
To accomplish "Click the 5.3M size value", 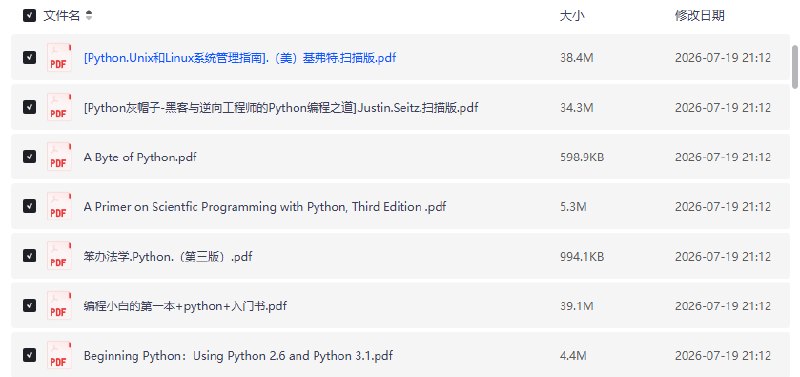I will (x=573, y=207).
